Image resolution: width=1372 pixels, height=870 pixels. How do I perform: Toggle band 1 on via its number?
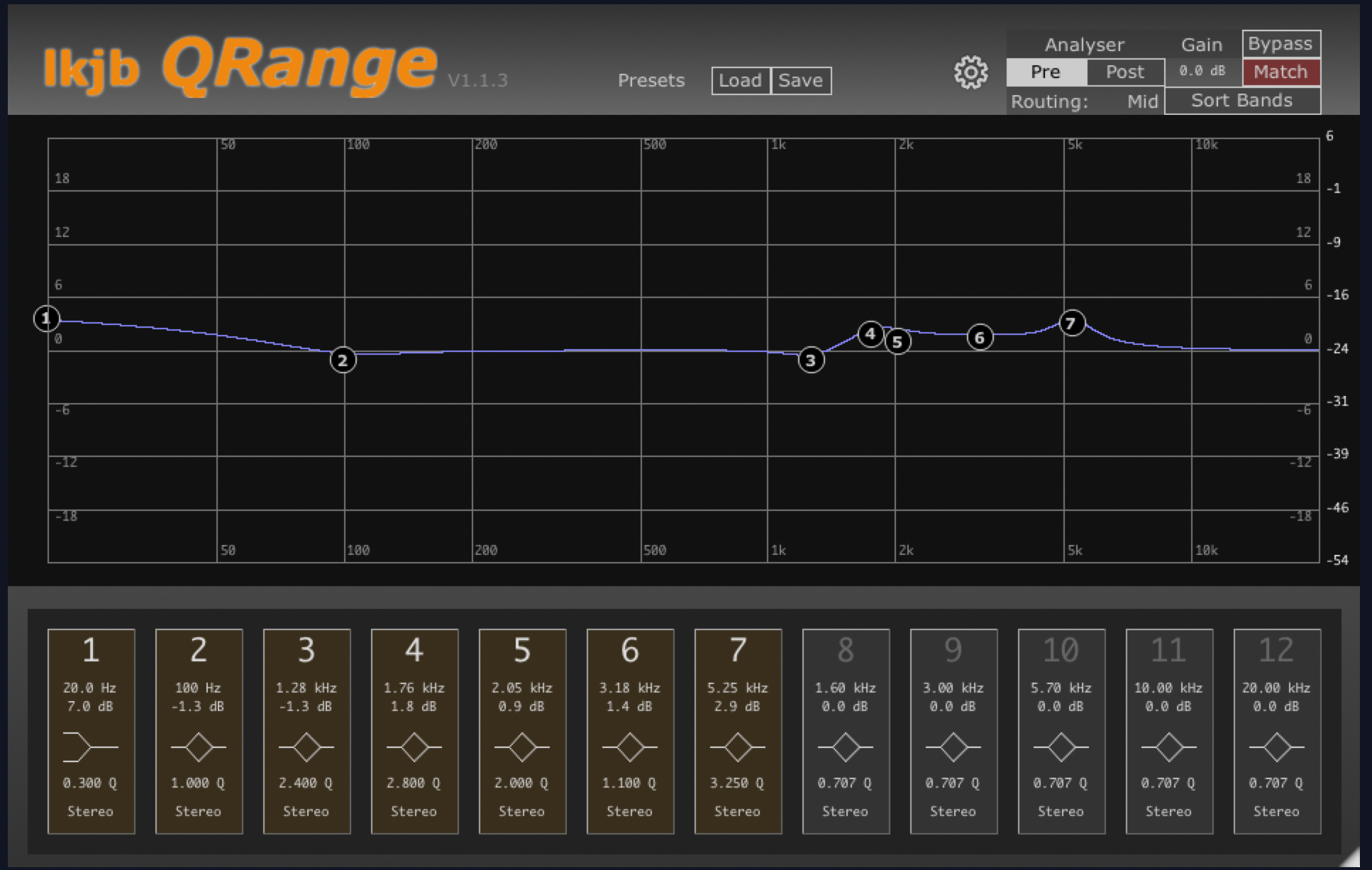91,649
